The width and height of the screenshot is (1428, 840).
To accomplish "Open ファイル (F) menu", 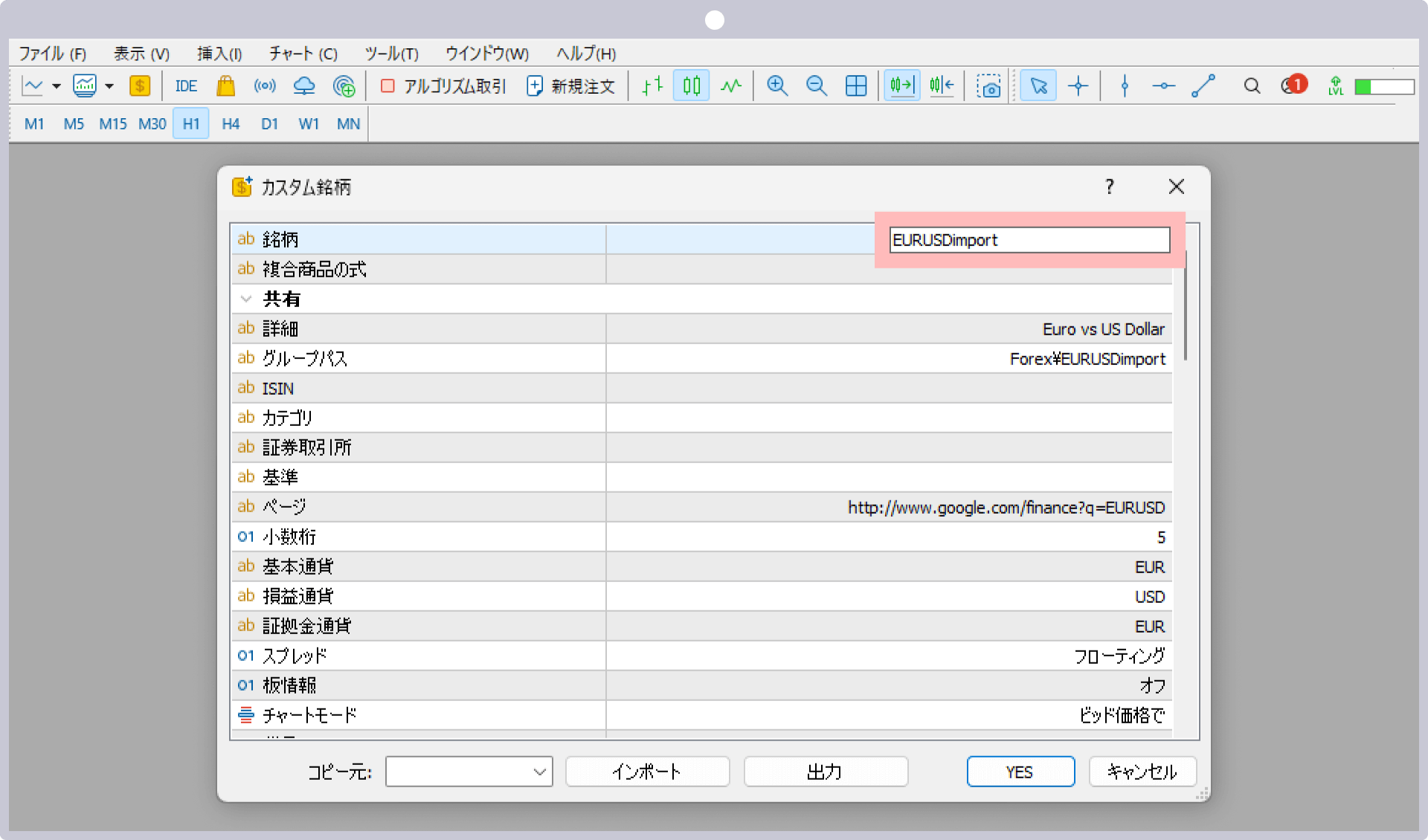I will tap(52, 54).
